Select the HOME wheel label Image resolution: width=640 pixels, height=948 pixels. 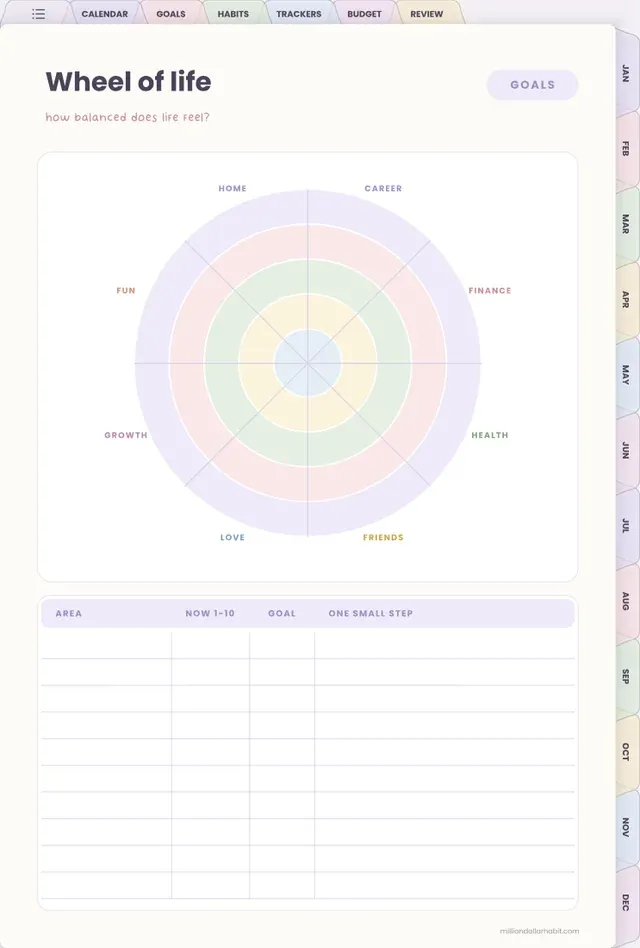(233, 189)
